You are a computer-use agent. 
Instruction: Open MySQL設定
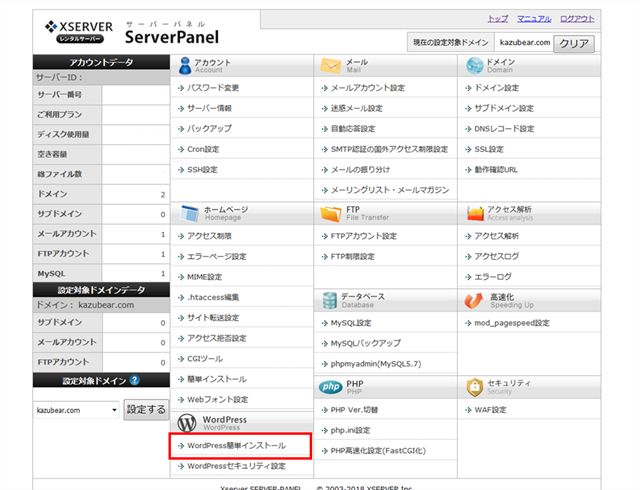pyautogui.click(x=351, y=323)
